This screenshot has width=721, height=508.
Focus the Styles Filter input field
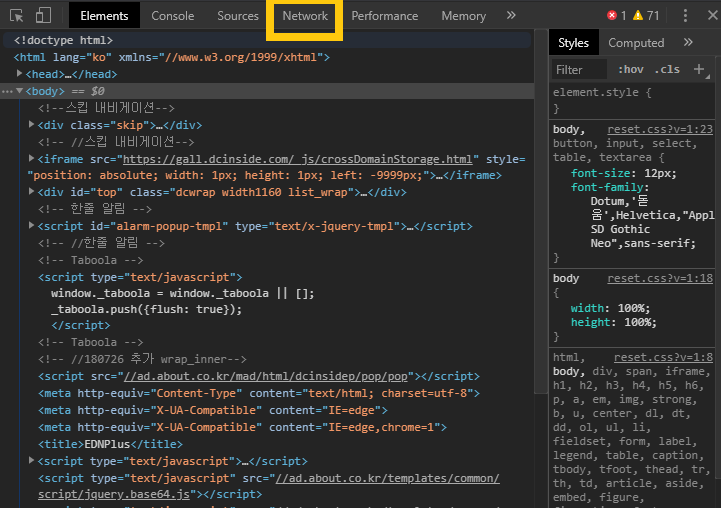click(x=580, y=69)
